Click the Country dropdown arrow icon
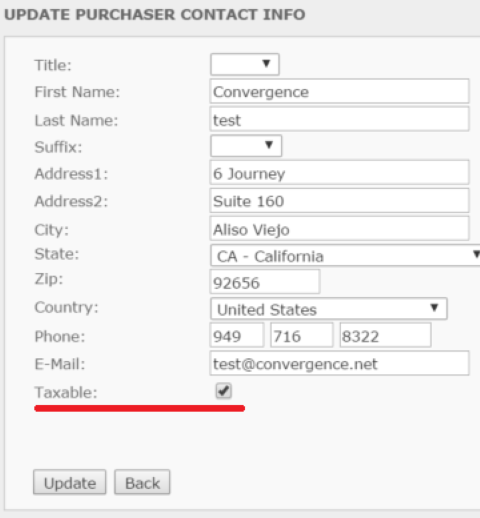 (434, 307)
